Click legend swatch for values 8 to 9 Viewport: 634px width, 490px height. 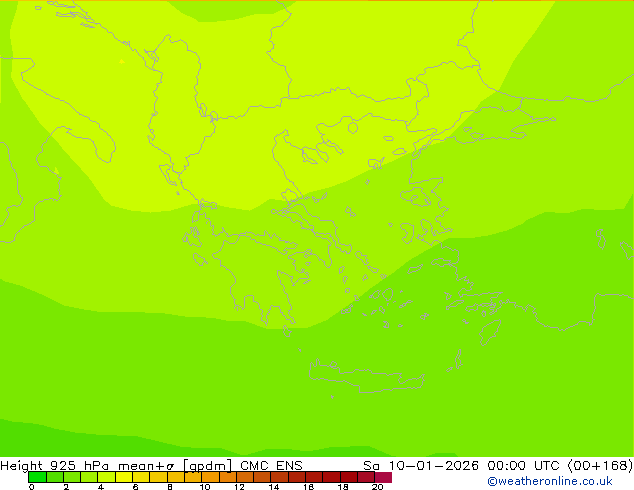[176, 477]
